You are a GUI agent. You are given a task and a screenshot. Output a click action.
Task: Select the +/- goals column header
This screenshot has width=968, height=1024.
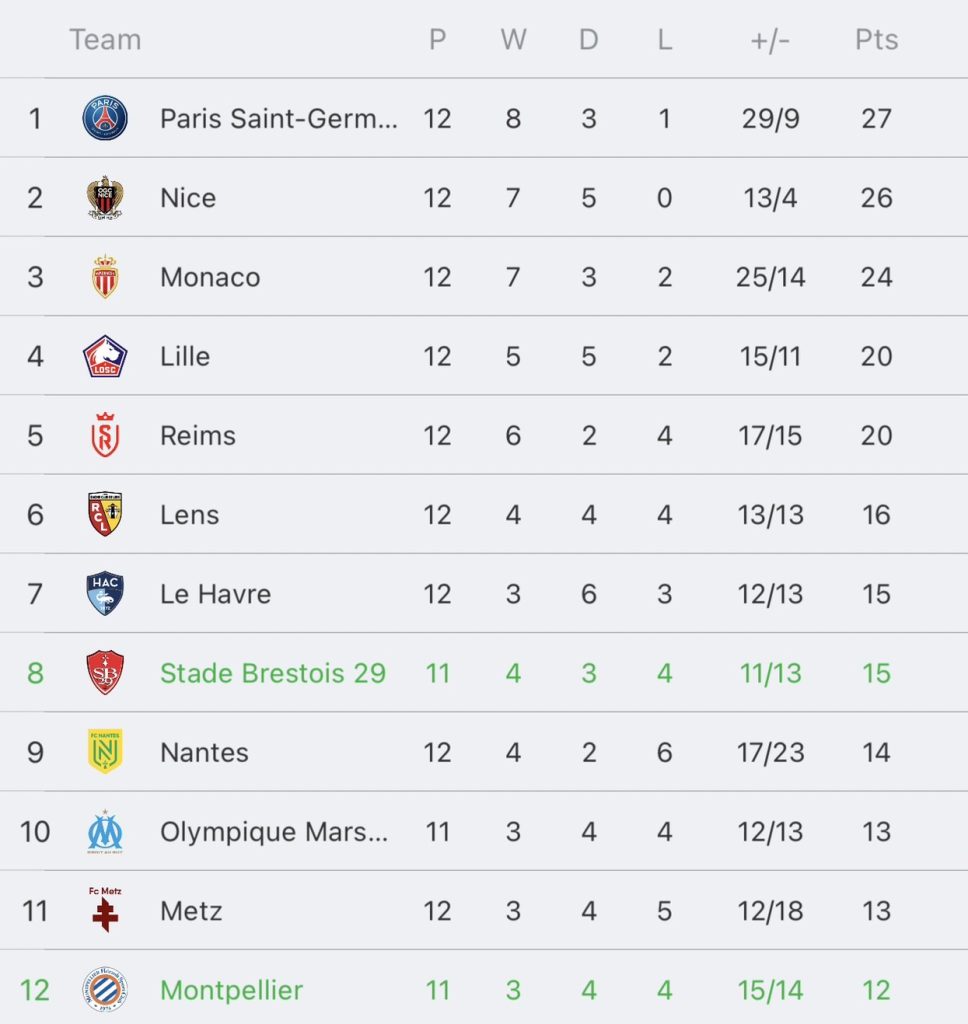(770, 40)
